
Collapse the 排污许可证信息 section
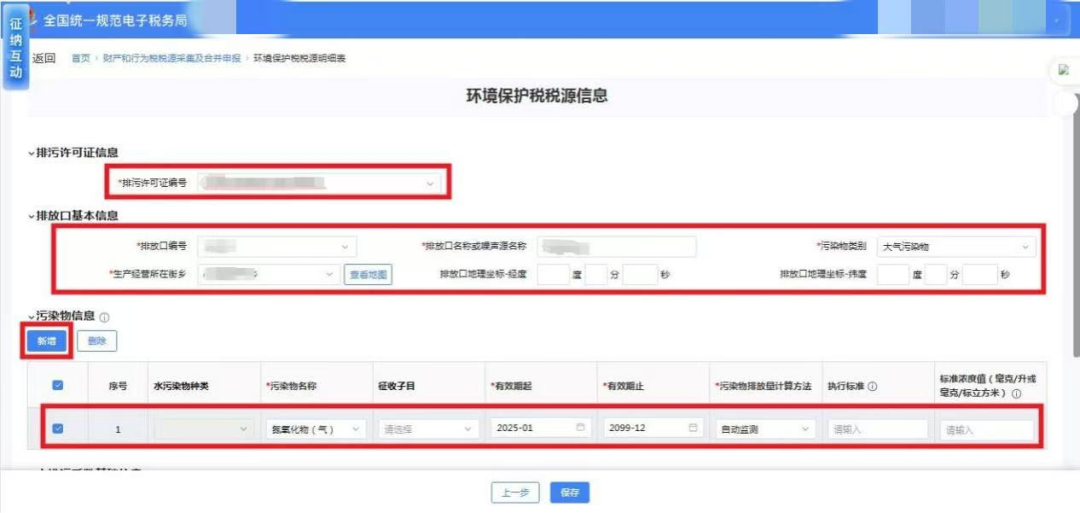[32, 153]
